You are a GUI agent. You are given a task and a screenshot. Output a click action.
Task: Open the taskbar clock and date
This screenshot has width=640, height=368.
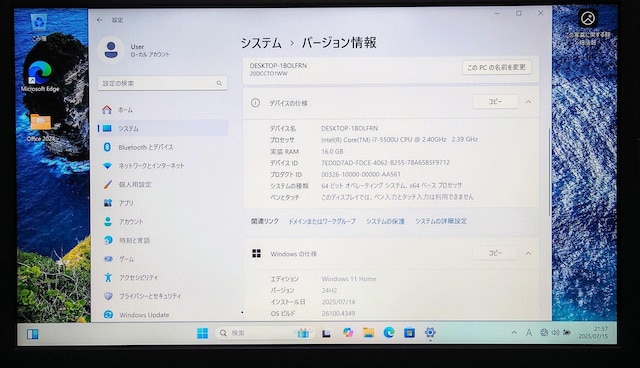tap(593, 333)
